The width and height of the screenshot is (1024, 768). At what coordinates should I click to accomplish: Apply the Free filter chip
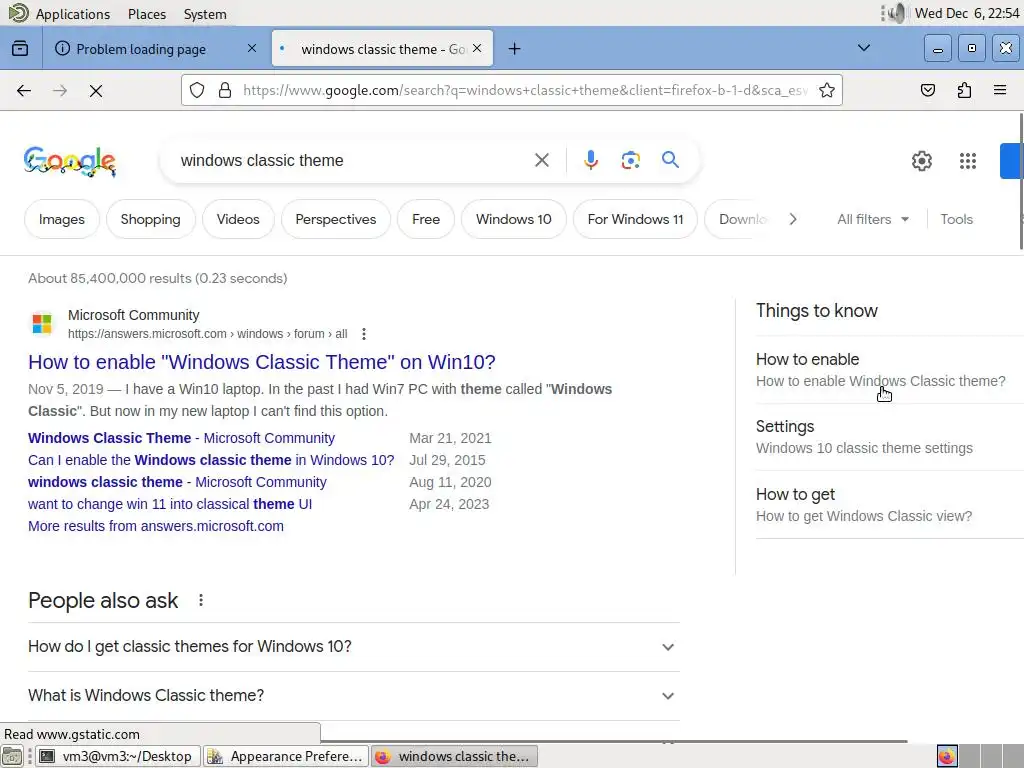[426, 219]
